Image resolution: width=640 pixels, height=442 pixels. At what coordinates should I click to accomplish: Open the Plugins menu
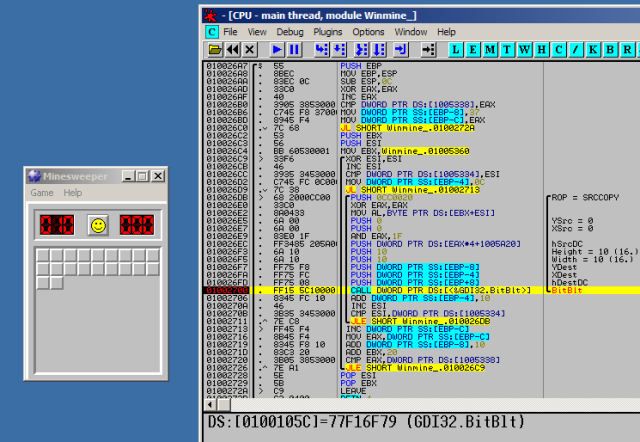pos(328,32)
